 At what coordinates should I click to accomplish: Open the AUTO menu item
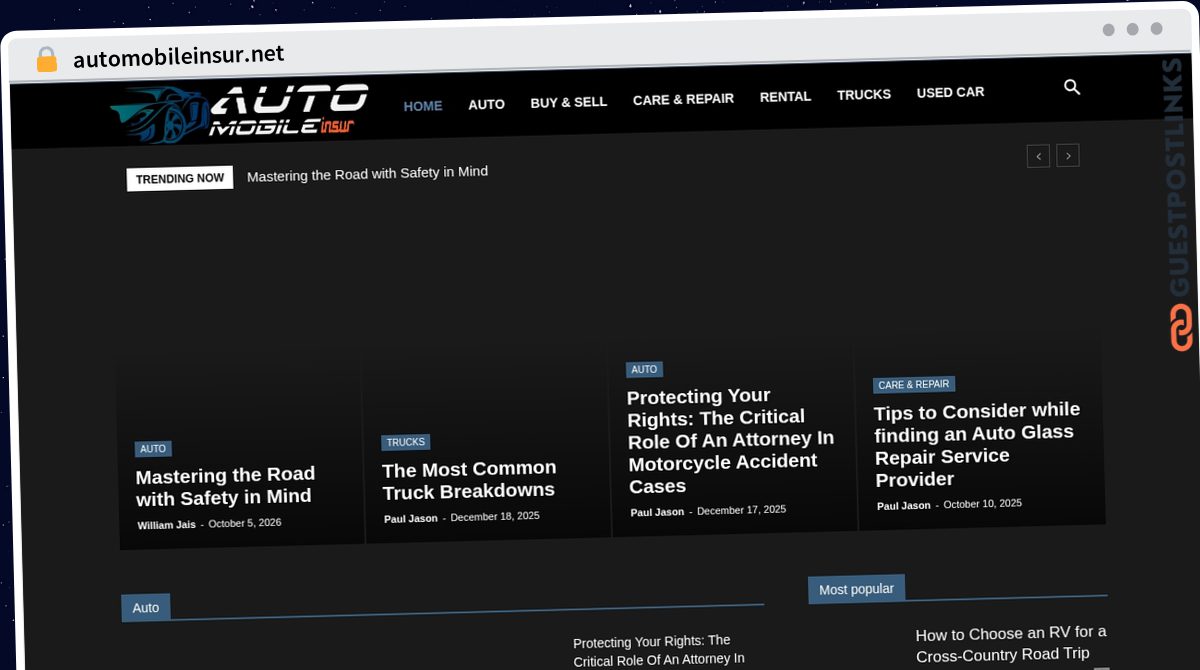(486, 104)
